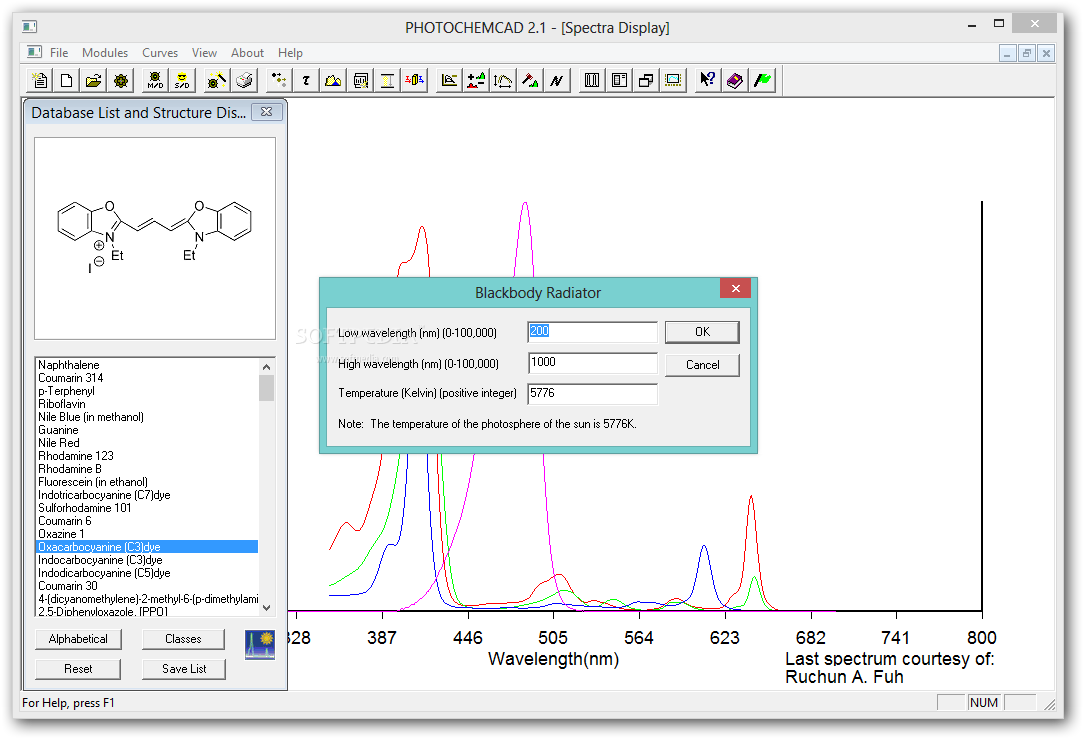Close the Blackbody Radiator dialog

point(736,288)
